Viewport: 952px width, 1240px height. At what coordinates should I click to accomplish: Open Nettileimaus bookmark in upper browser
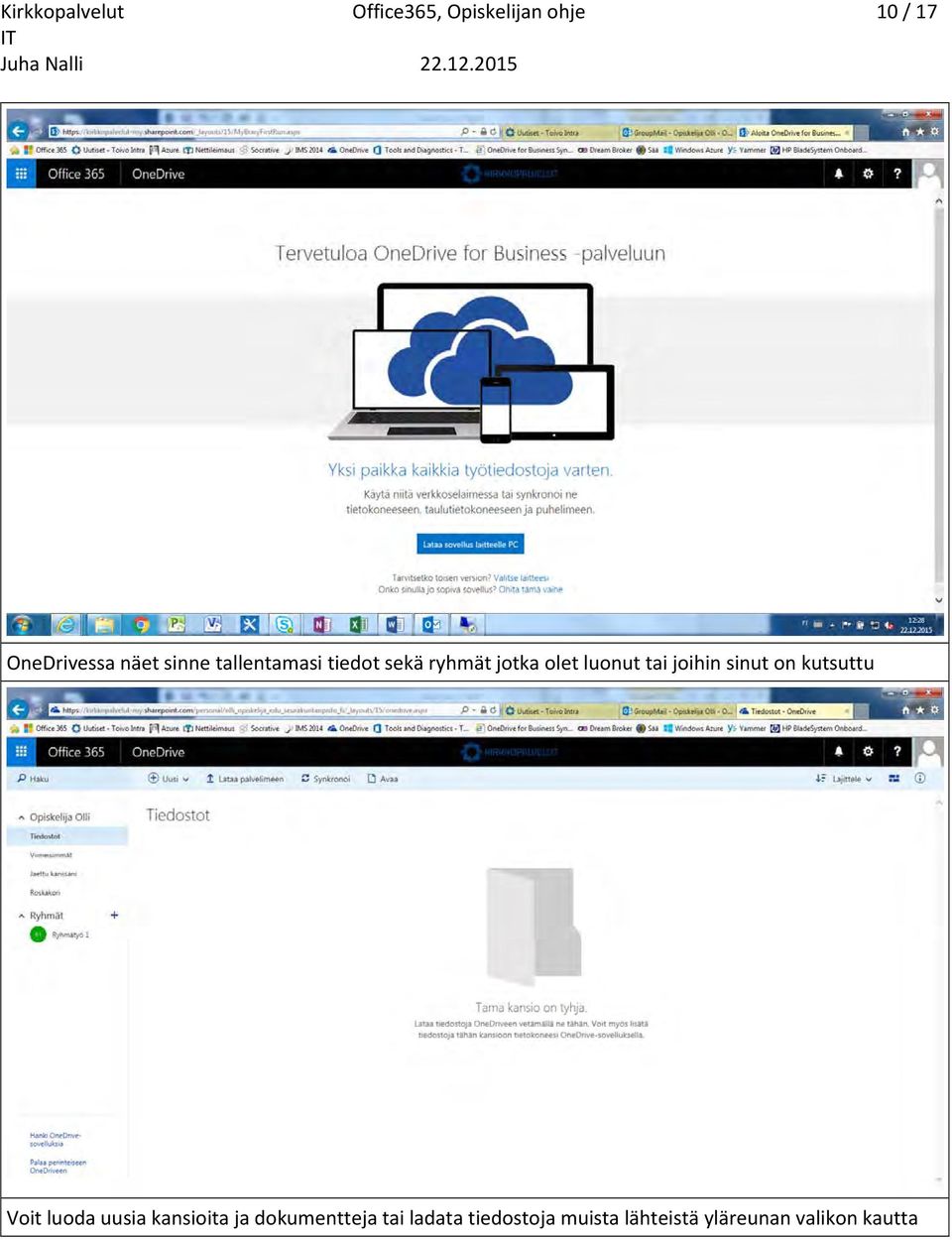click(209, 150)
